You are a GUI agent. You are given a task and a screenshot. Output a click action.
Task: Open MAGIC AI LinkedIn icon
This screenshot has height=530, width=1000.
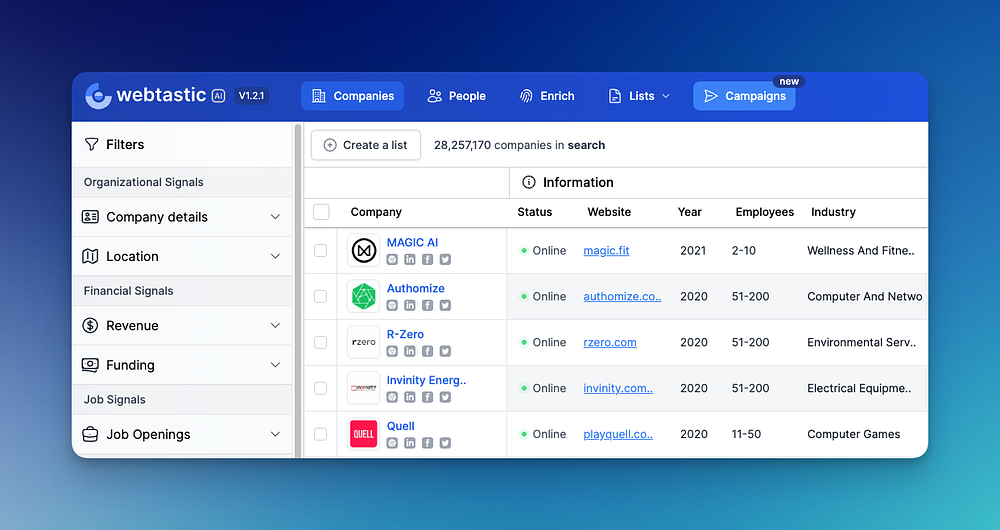(x=409, y=260)
